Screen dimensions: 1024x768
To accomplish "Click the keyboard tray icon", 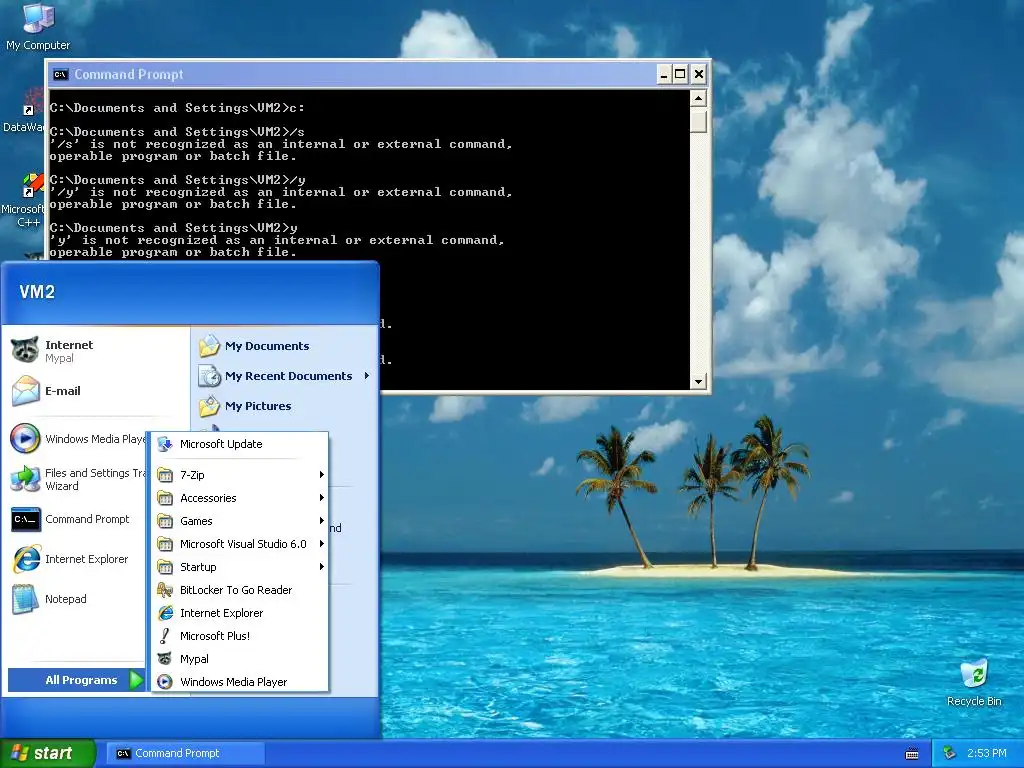I will tap(912, 754).
